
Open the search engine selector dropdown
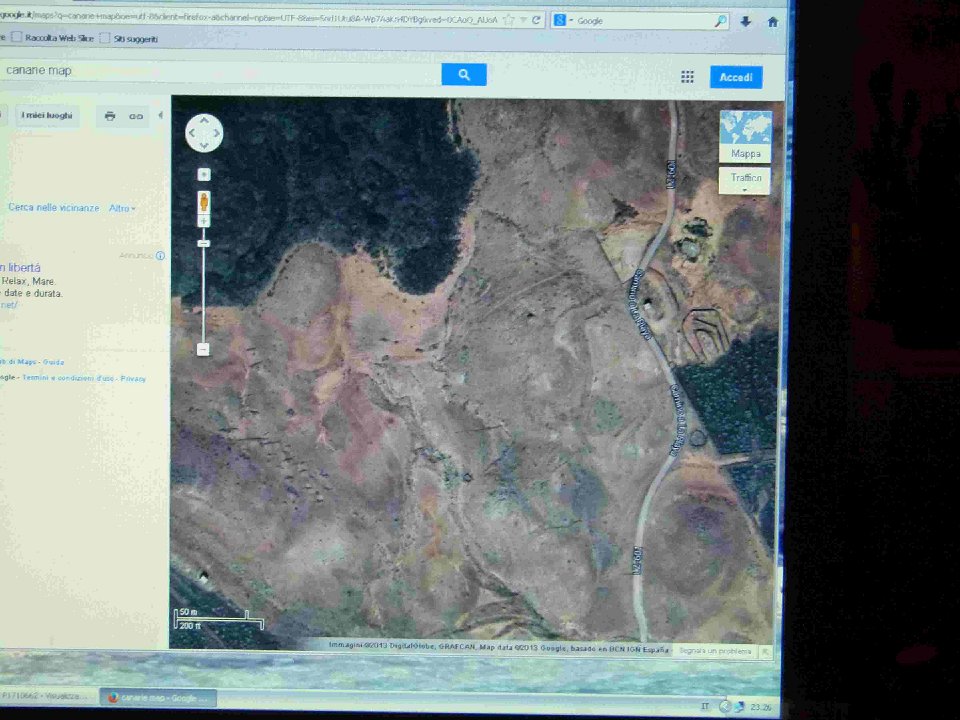(x=563, y=21)
